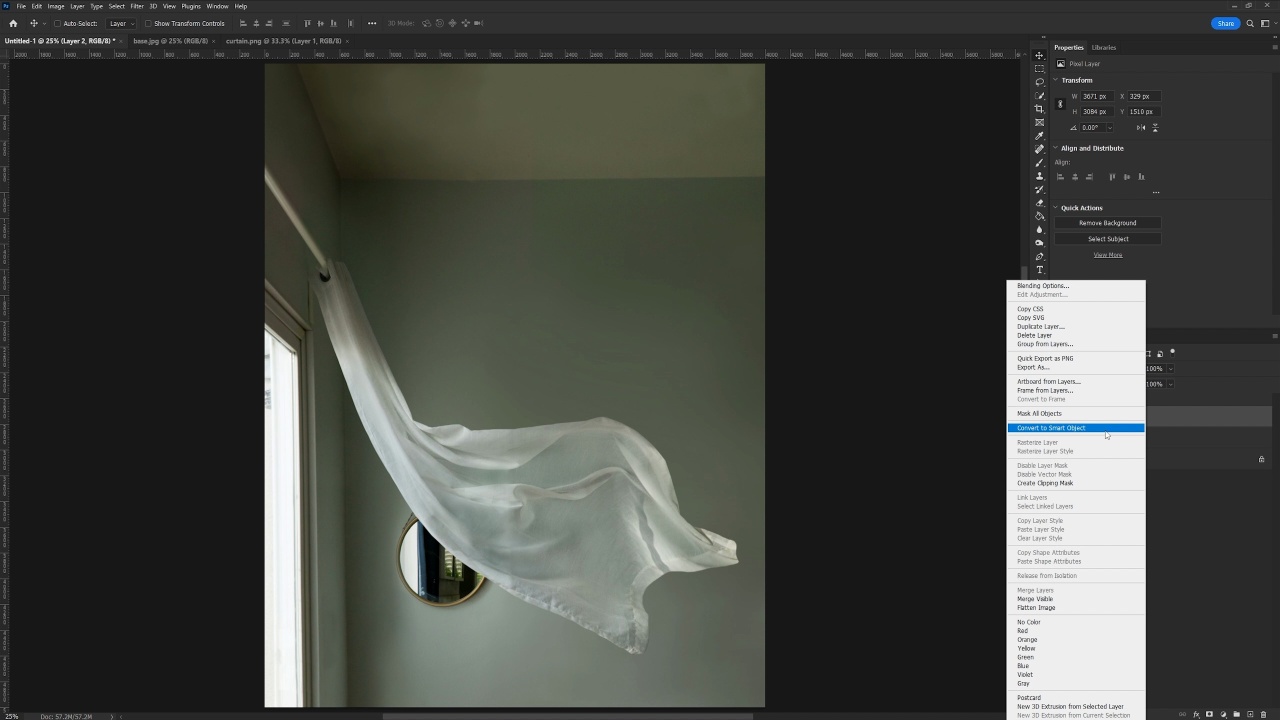Select the Eraser tool

tap(1040, 203)
